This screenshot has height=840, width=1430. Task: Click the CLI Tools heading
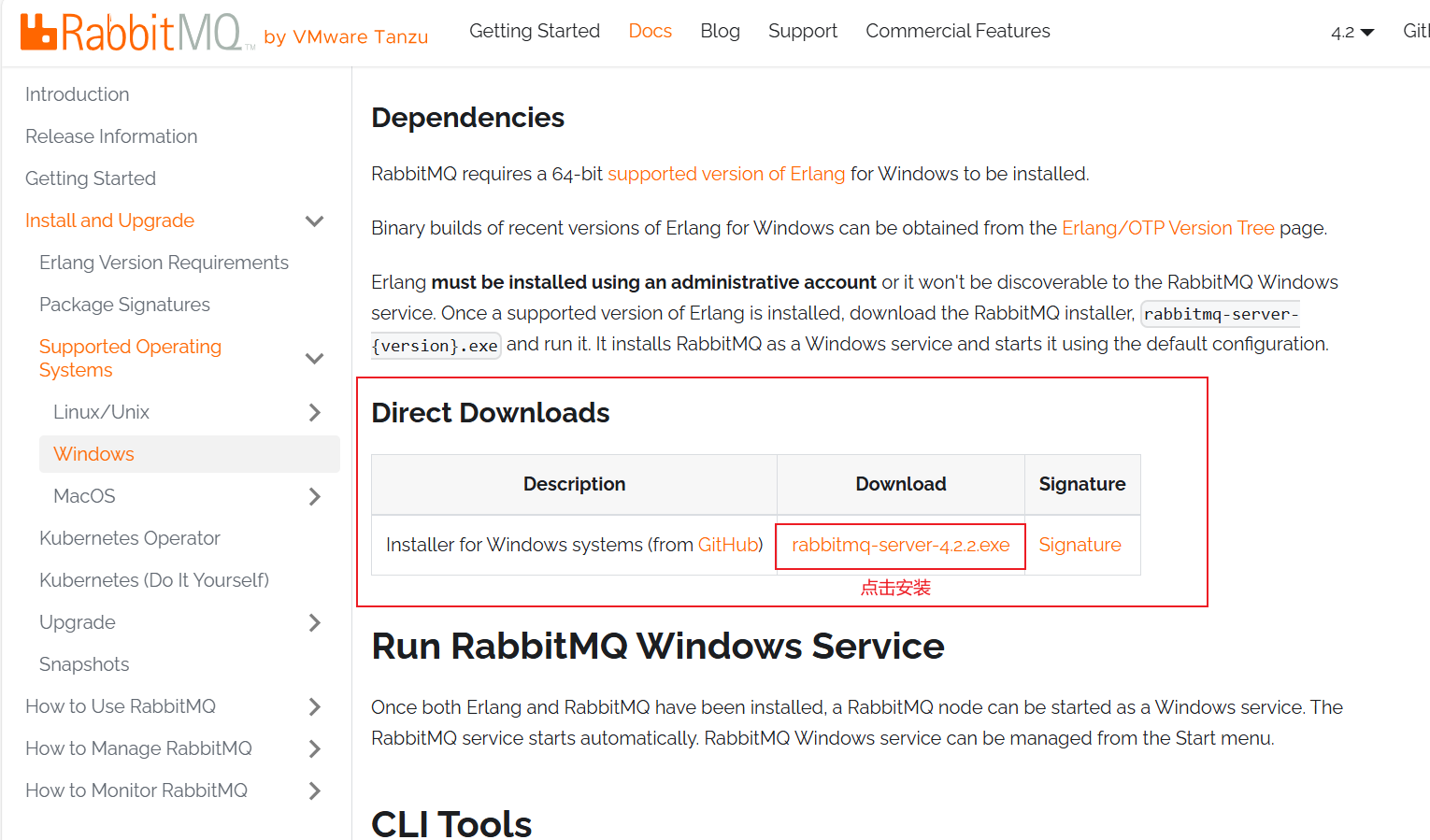pyautogui.click(x=451, y=823)
